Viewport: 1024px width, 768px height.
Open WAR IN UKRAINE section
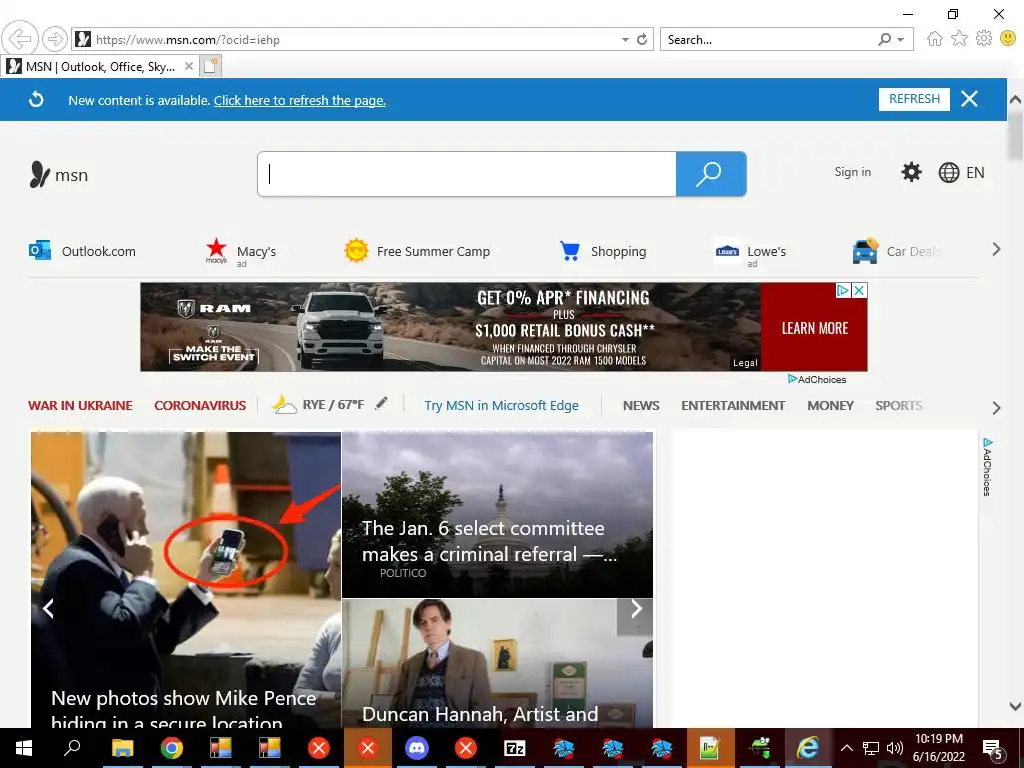pyautogui.click(x=80, y=406)
